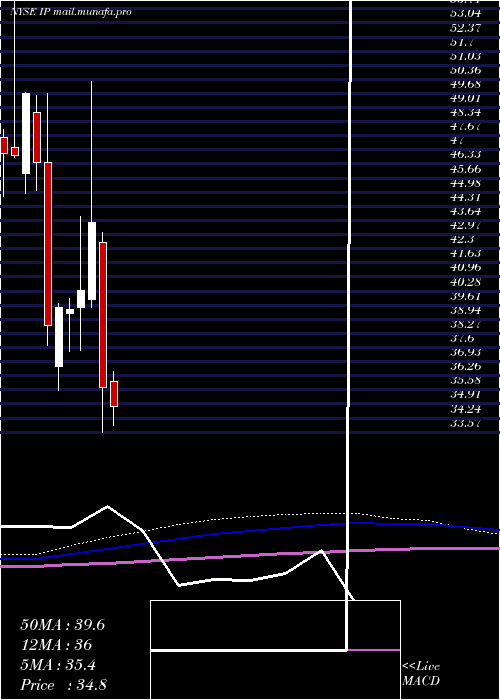This screenshot has height=700, width=500.
Task: Select the 42.97 price axis label
Action: [465, 225]
